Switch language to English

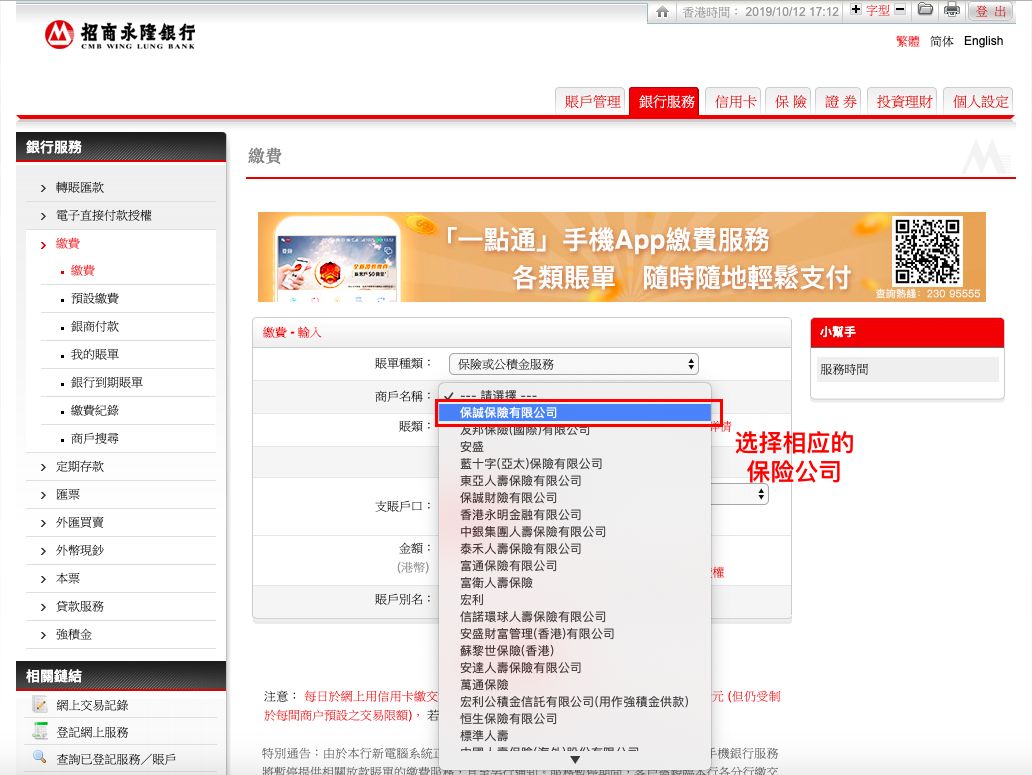tap(983, 41)
